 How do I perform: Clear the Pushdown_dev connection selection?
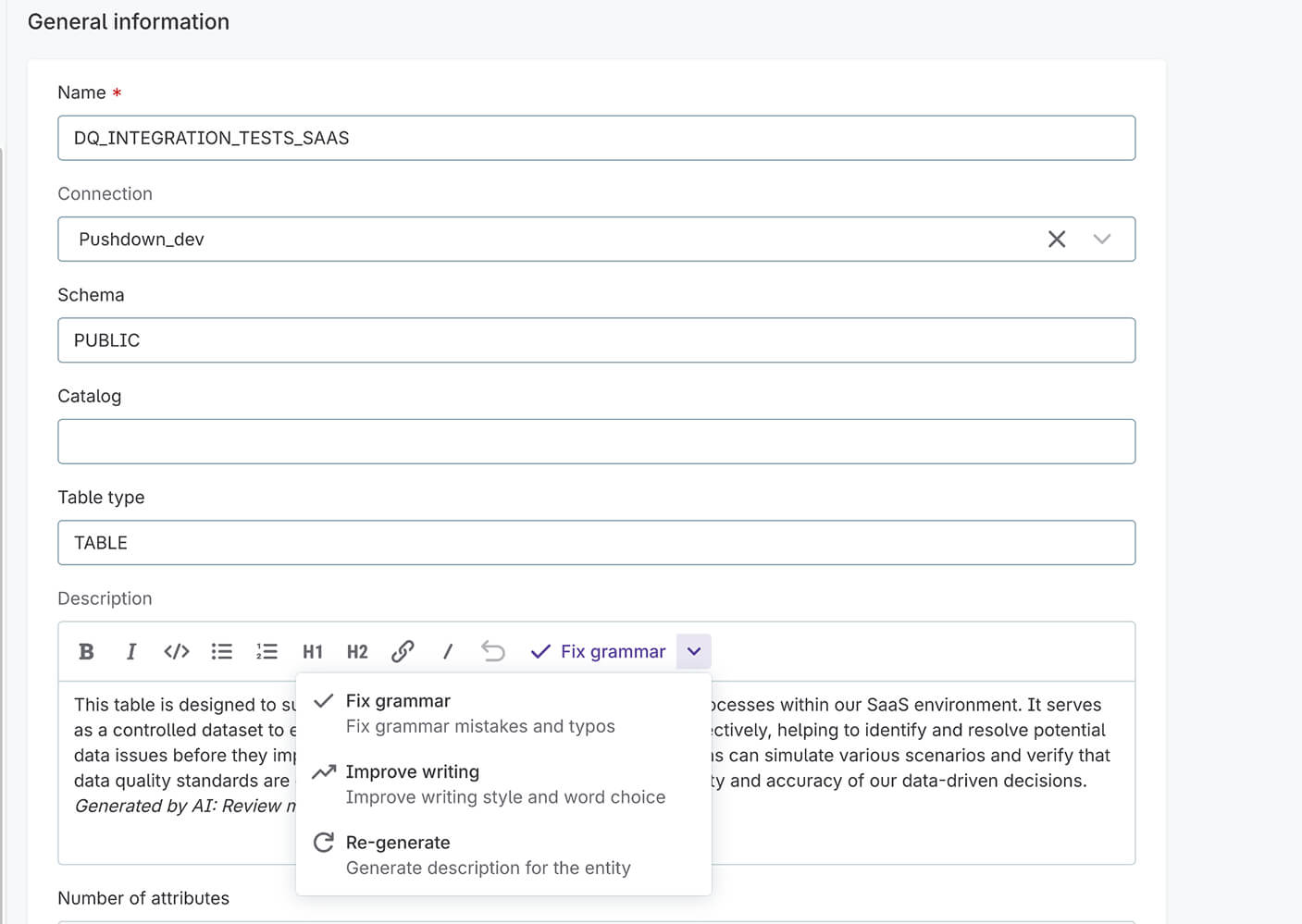pos(1057,240)
